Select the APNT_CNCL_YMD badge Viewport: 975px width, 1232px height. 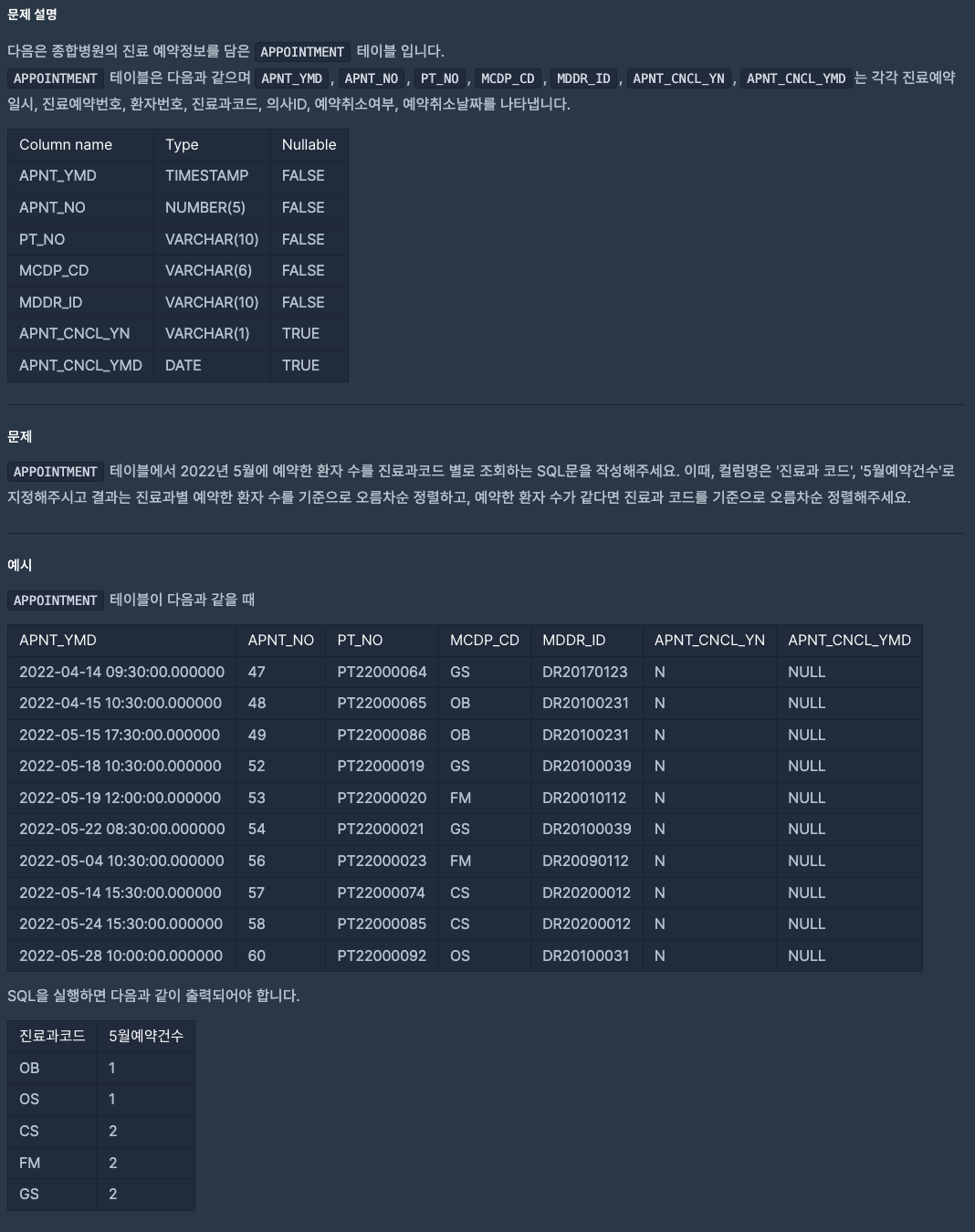(x=795, y=78)
